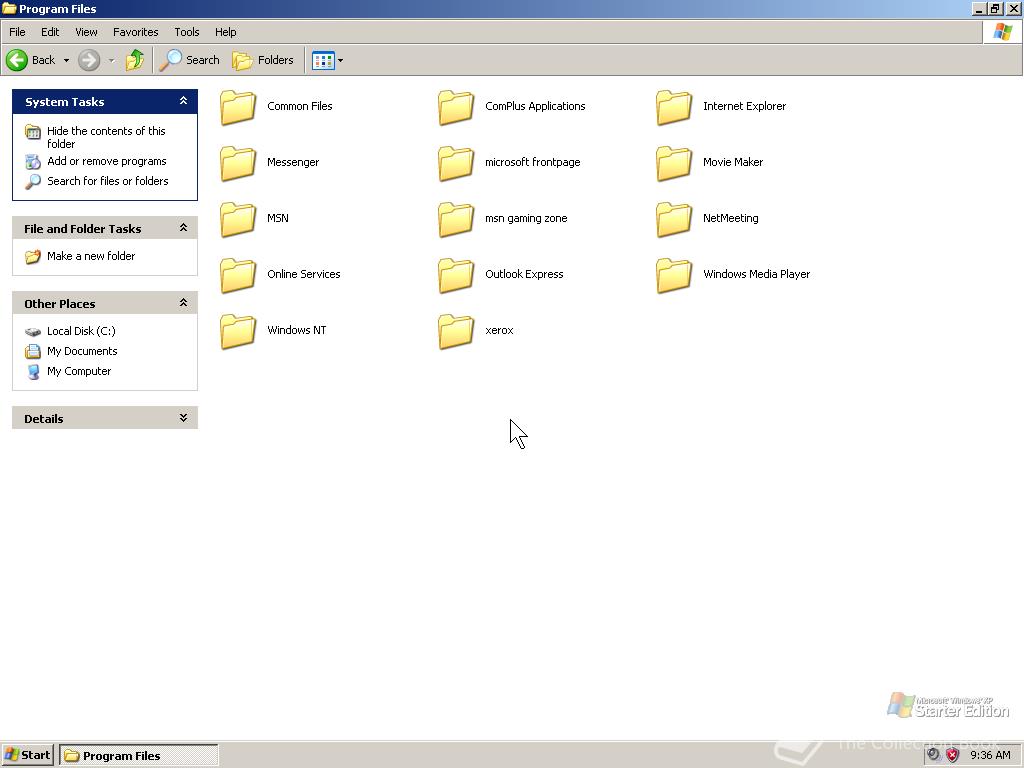The height and width of the screenshot is (768, 1024).
Task: Click Hide the contents of this folder
Action: coord(106,137)
